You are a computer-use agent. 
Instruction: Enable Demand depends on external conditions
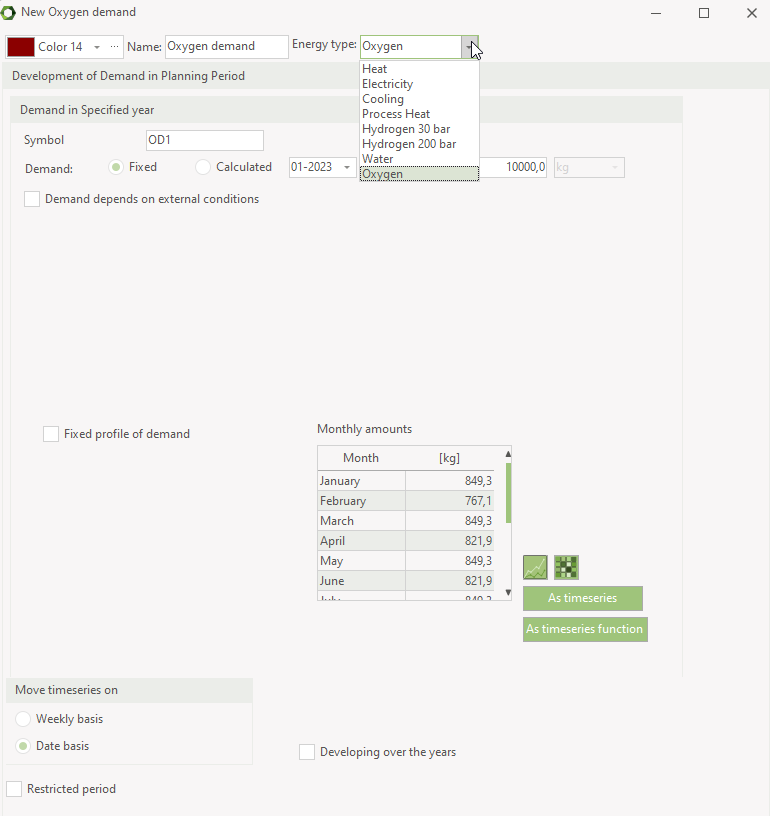click(x=32, y=199)
